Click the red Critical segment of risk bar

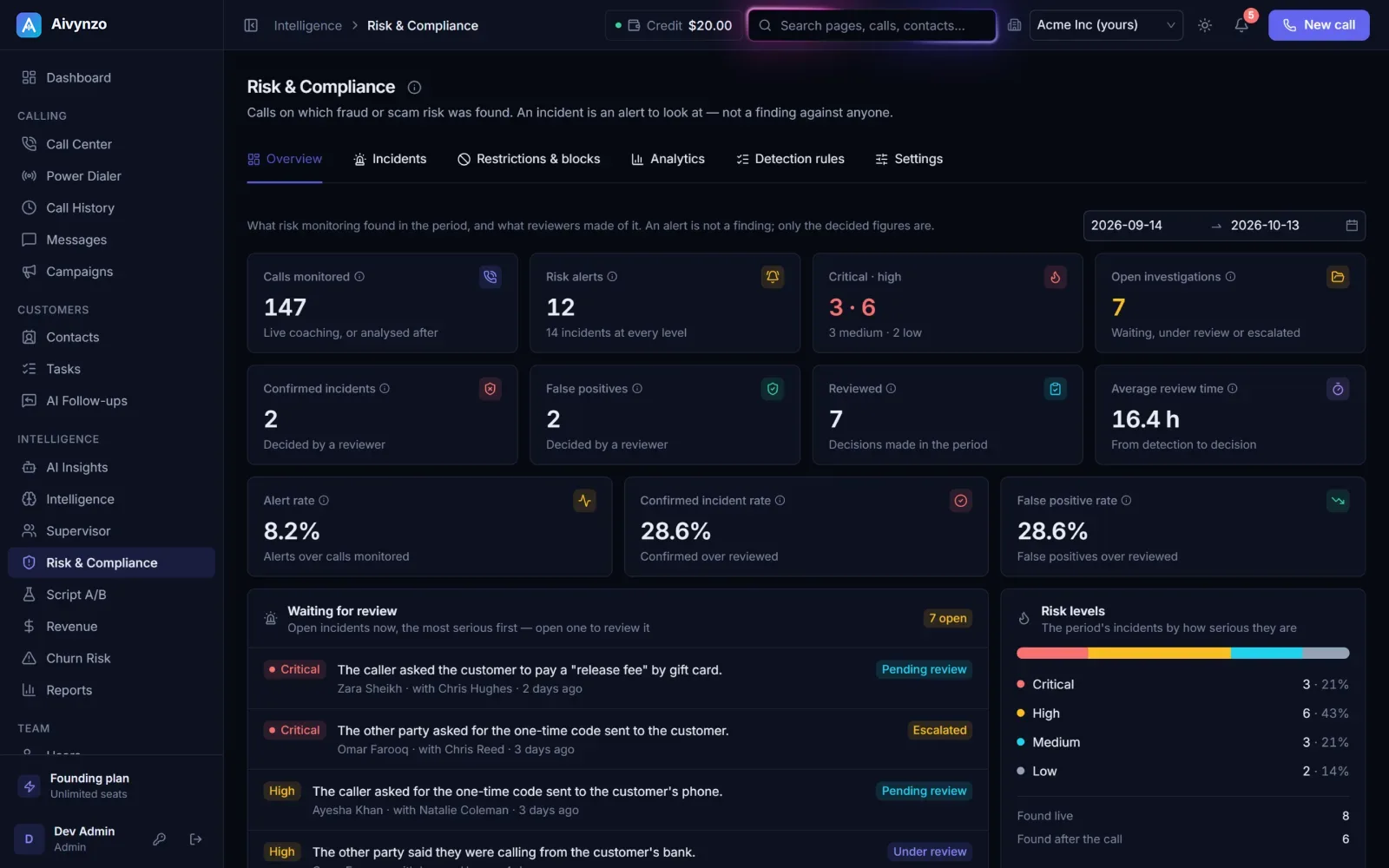[1052, 653]
